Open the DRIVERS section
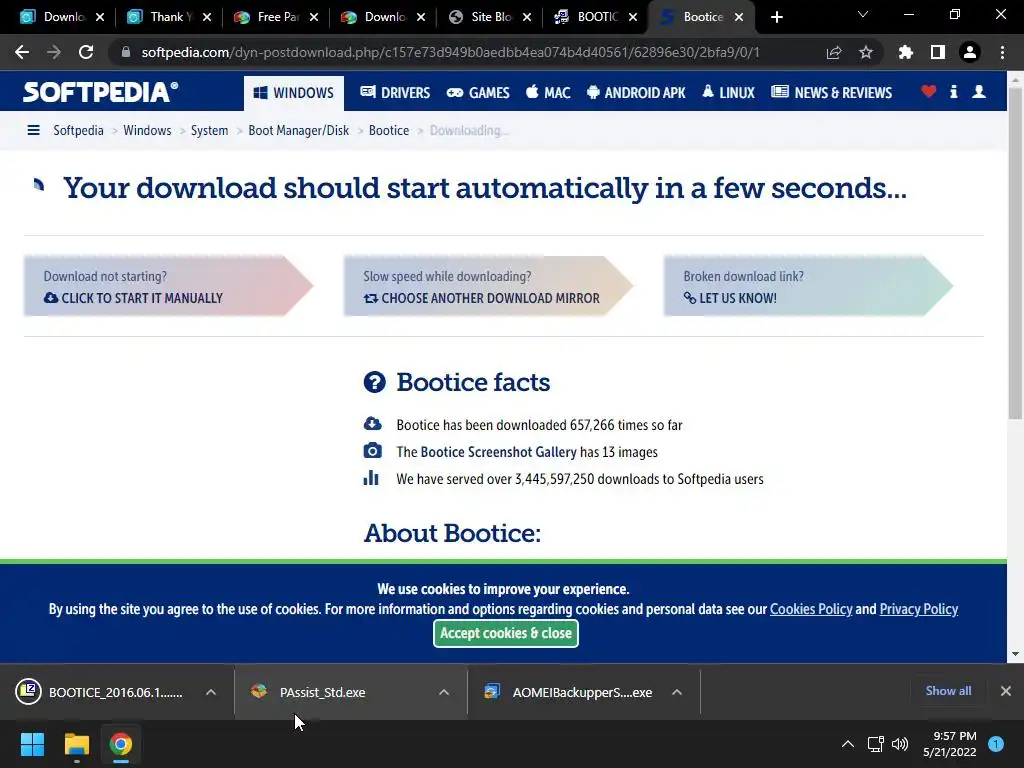 [395, 93]
